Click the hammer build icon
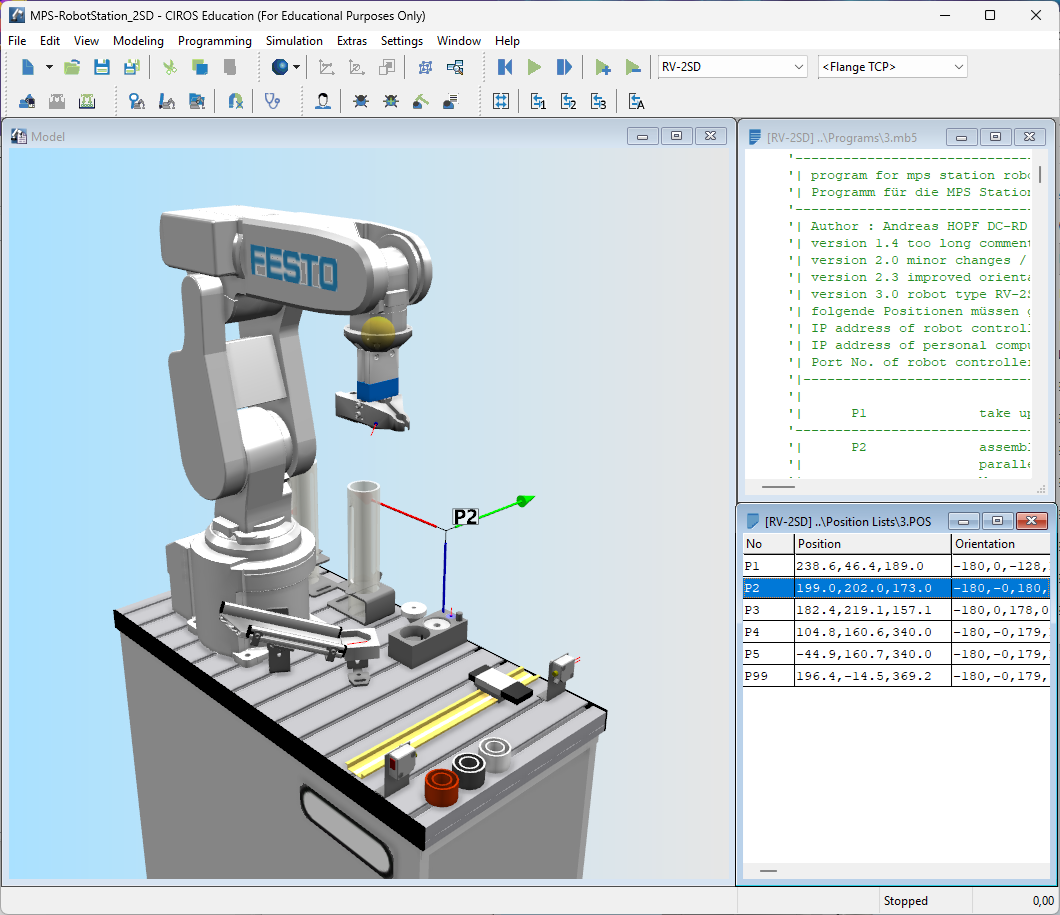 point(420,101)
